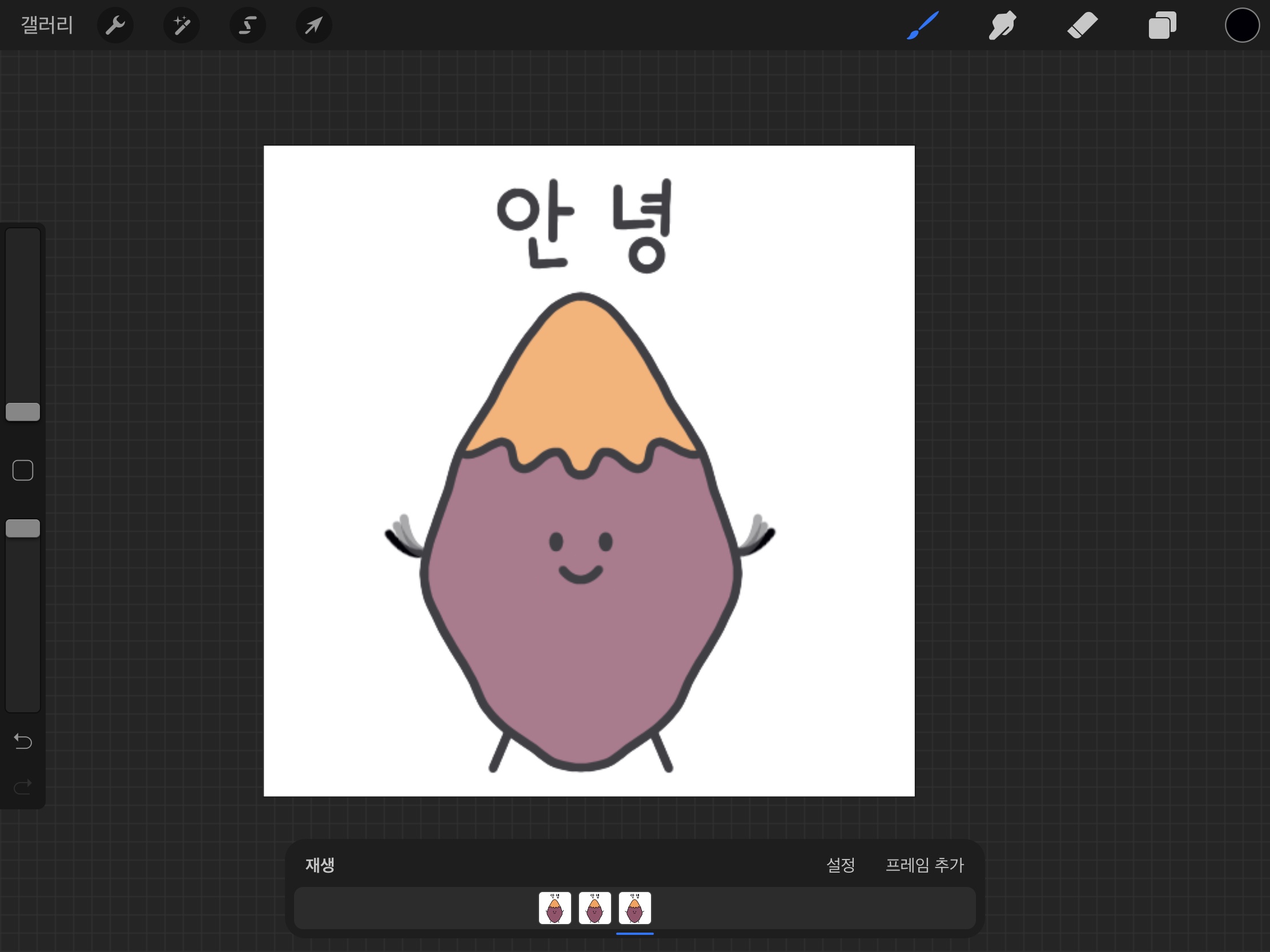Open the Adjustments magic wand menu
Viewport: 1270px width, 952px height.
coord(182,25)
